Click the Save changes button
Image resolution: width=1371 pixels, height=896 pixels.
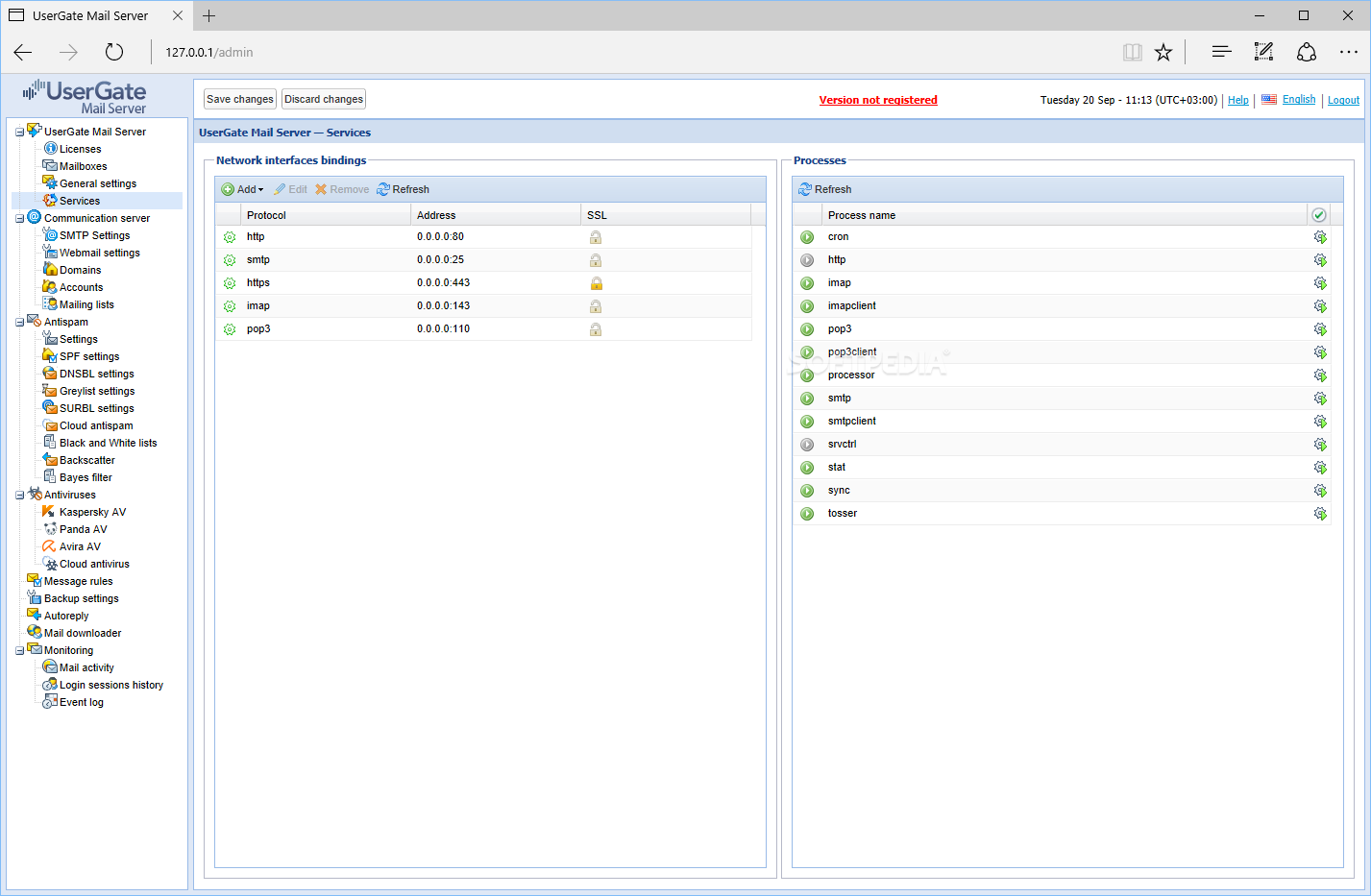(240, 99)
